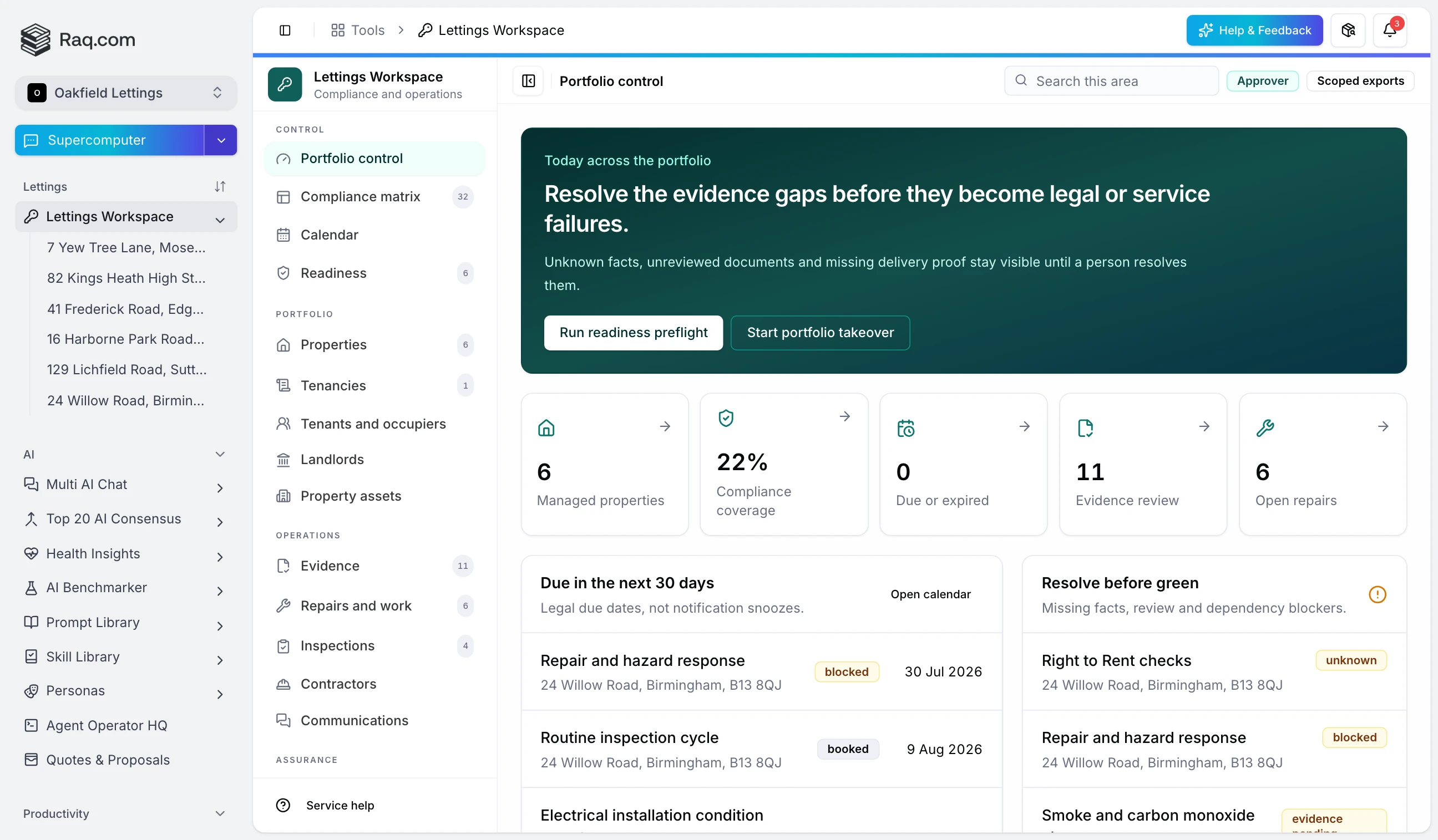Expand Multi AI Chat submenu
Screen dimensions: 1438x840
(220, 488)
